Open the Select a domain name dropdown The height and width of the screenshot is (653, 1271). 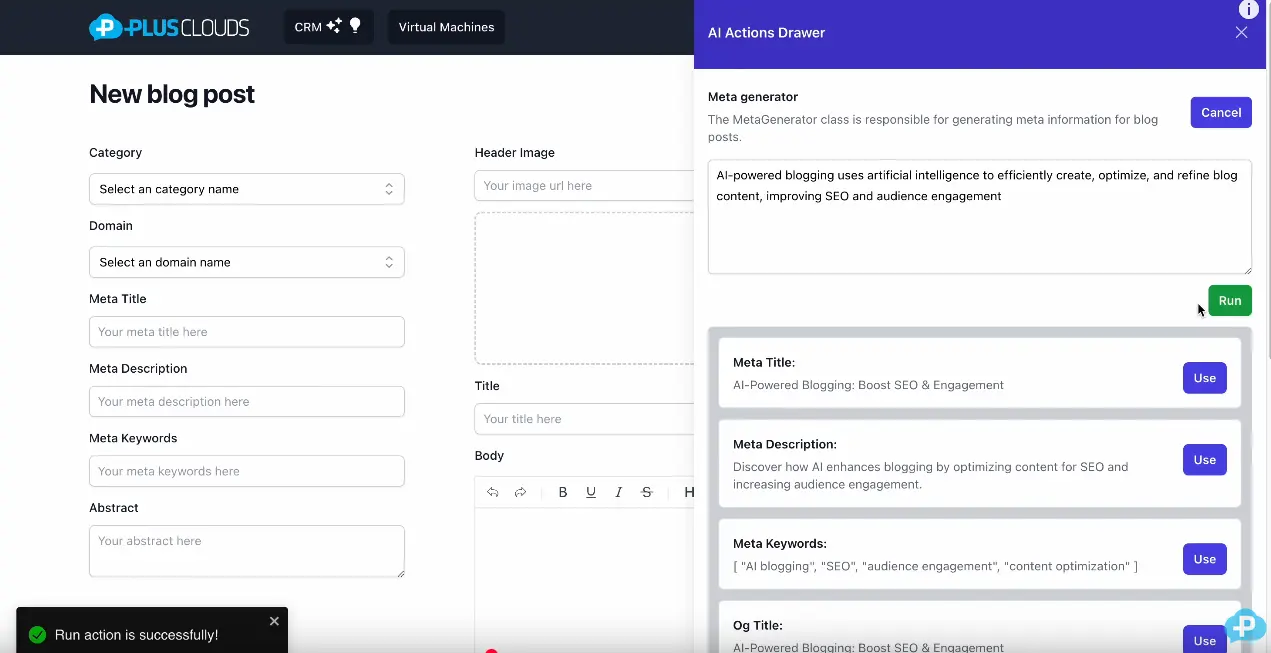[246, 262]
